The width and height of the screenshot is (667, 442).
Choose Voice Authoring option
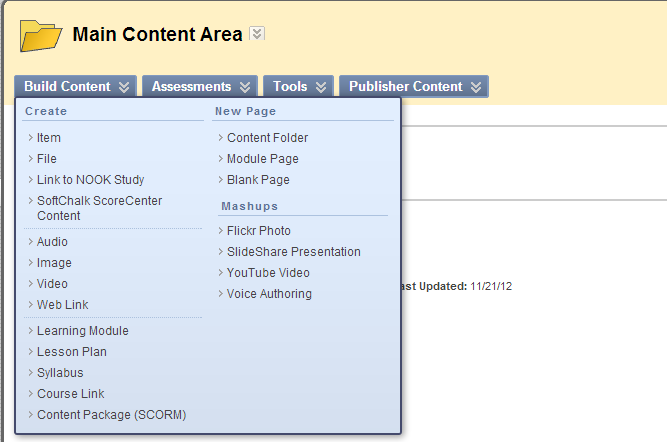click(269, 294)
